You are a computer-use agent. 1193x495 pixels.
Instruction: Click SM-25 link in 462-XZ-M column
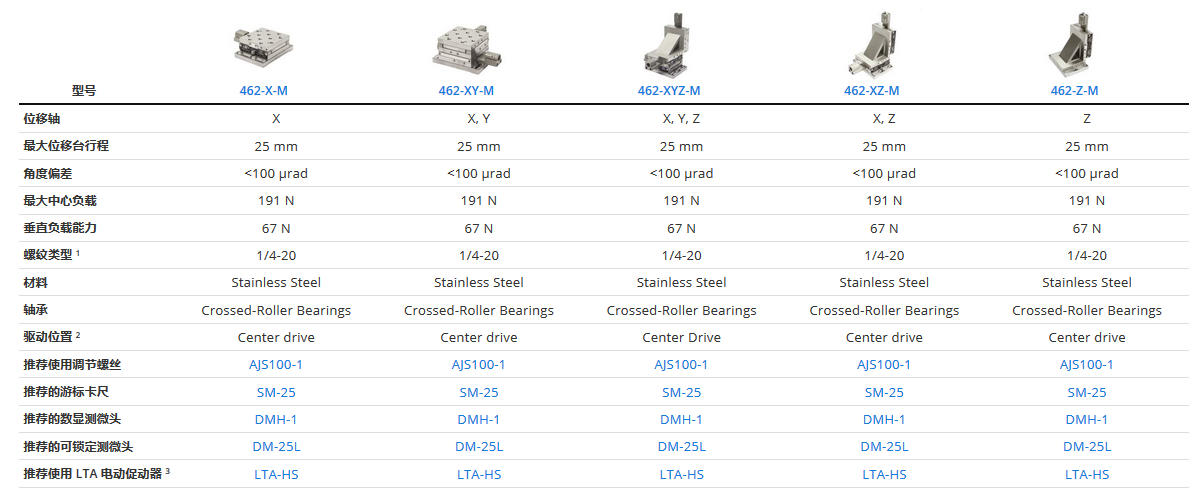coord(884,392)
